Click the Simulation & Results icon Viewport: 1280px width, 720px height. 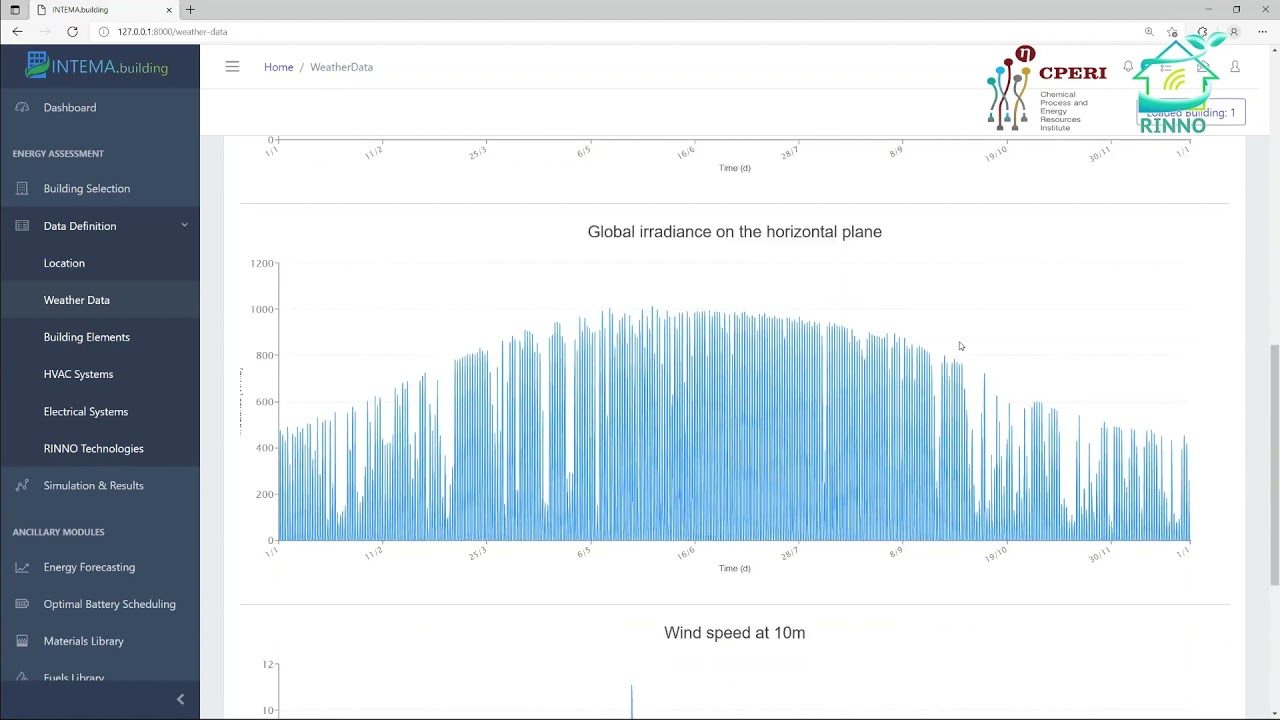[22, 486]
